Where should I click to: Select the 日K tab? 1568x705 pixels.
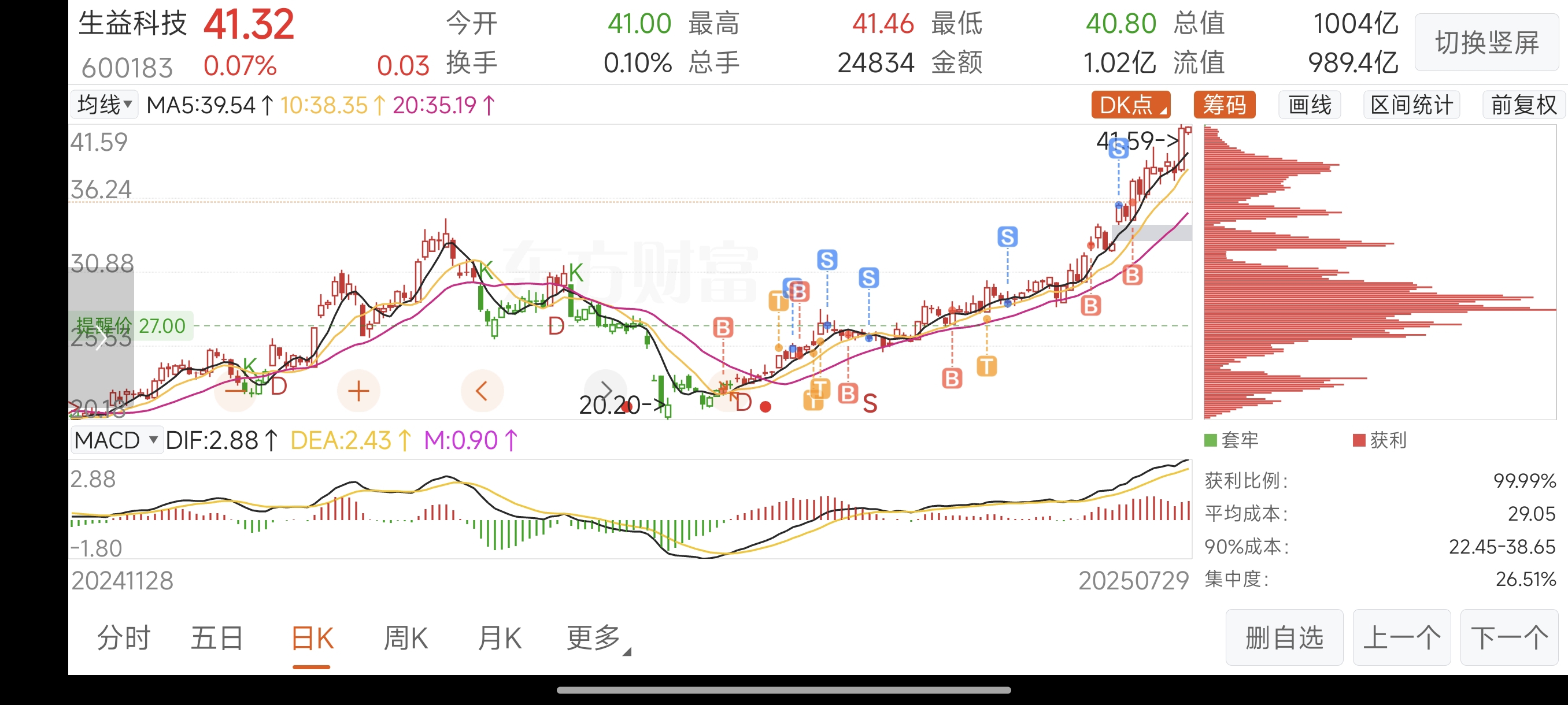(312, 638)
